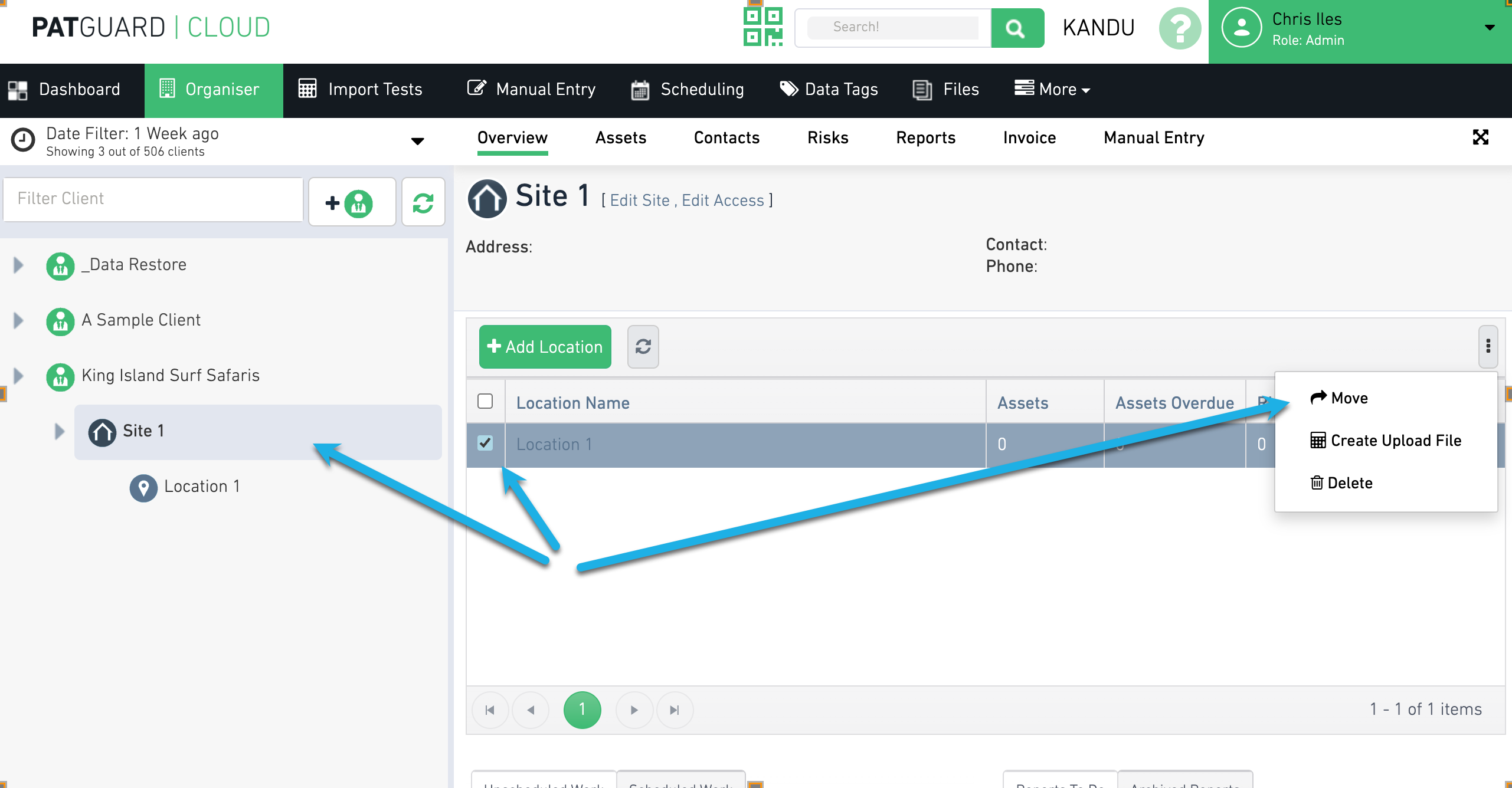Image resolution: width=1512 pixels, height=788 pixels.
Task: Click the Add Location button
Action: [x=545, y=347]
